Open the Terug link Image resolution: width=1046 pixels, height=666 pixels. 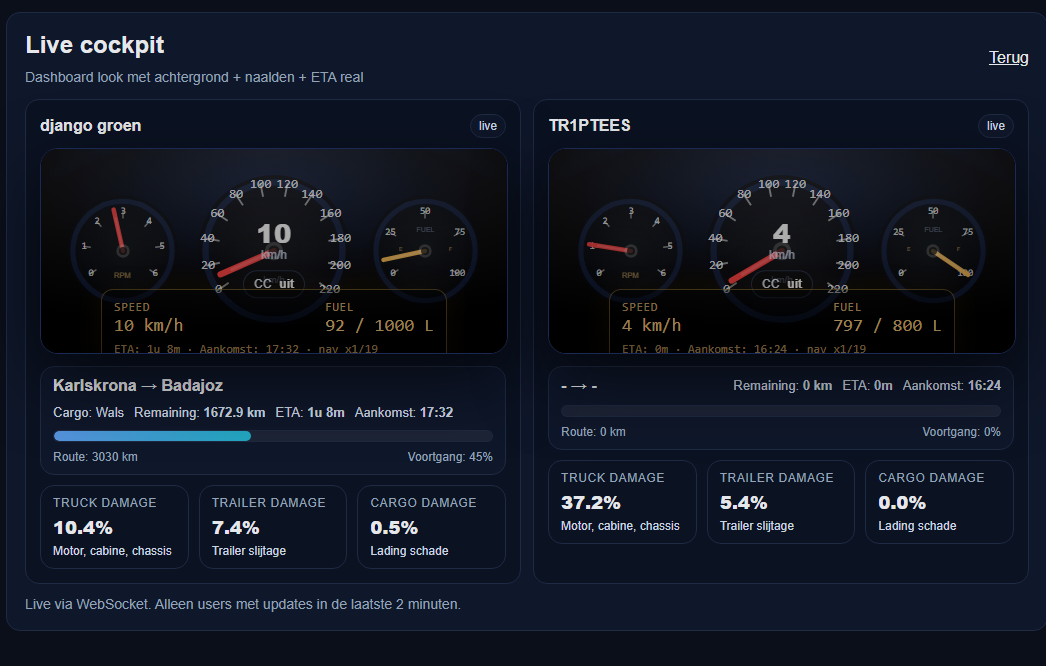(x=1009, y=57)
